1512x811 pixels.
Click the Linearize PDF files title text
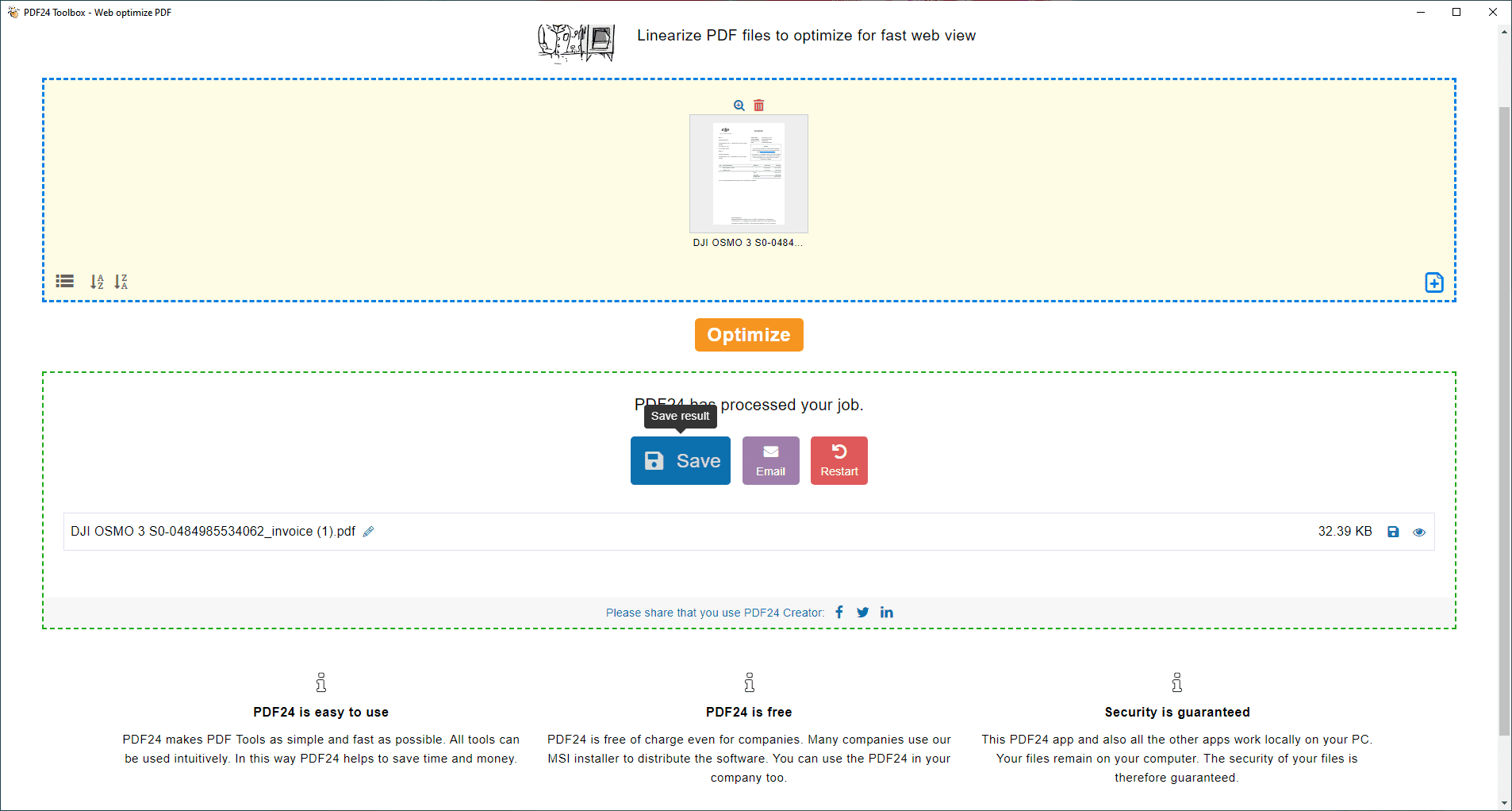pyautogui.click(x=807, y=36)
